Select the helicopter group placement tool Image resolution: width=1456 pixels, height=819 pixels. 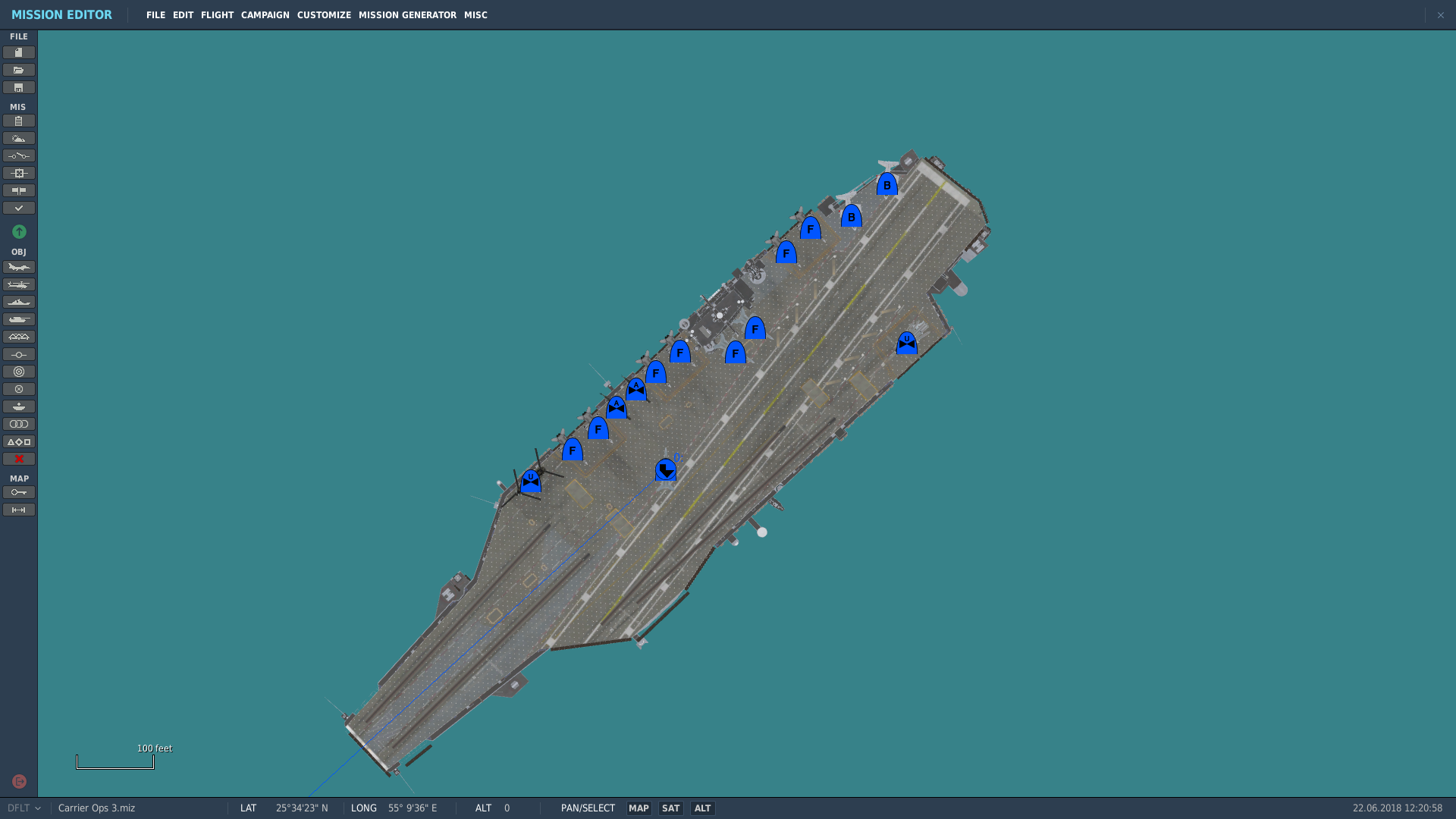19,284
